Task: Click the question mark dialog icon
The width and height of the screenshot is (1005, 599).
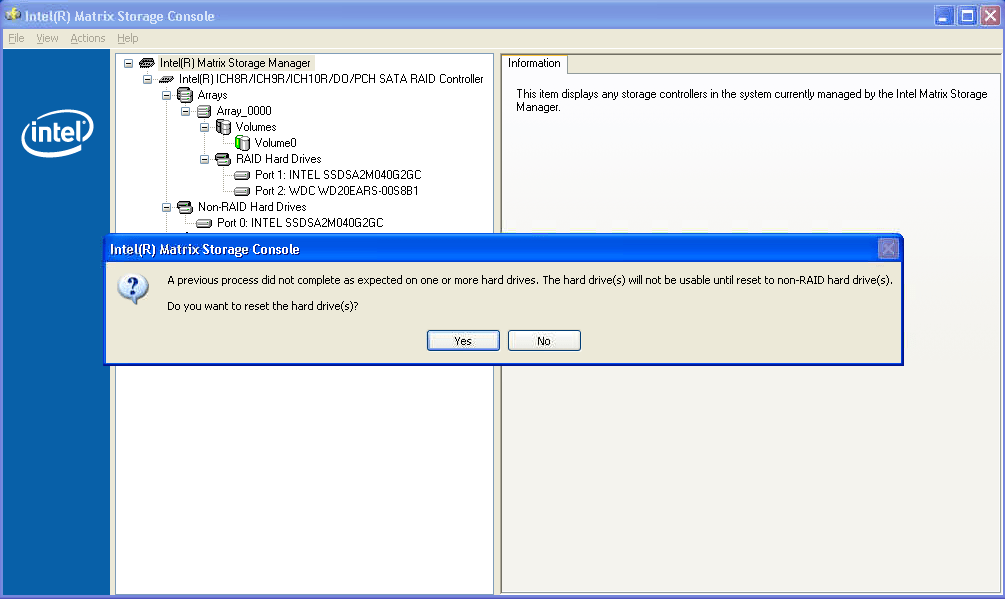Action: point(133,289)
